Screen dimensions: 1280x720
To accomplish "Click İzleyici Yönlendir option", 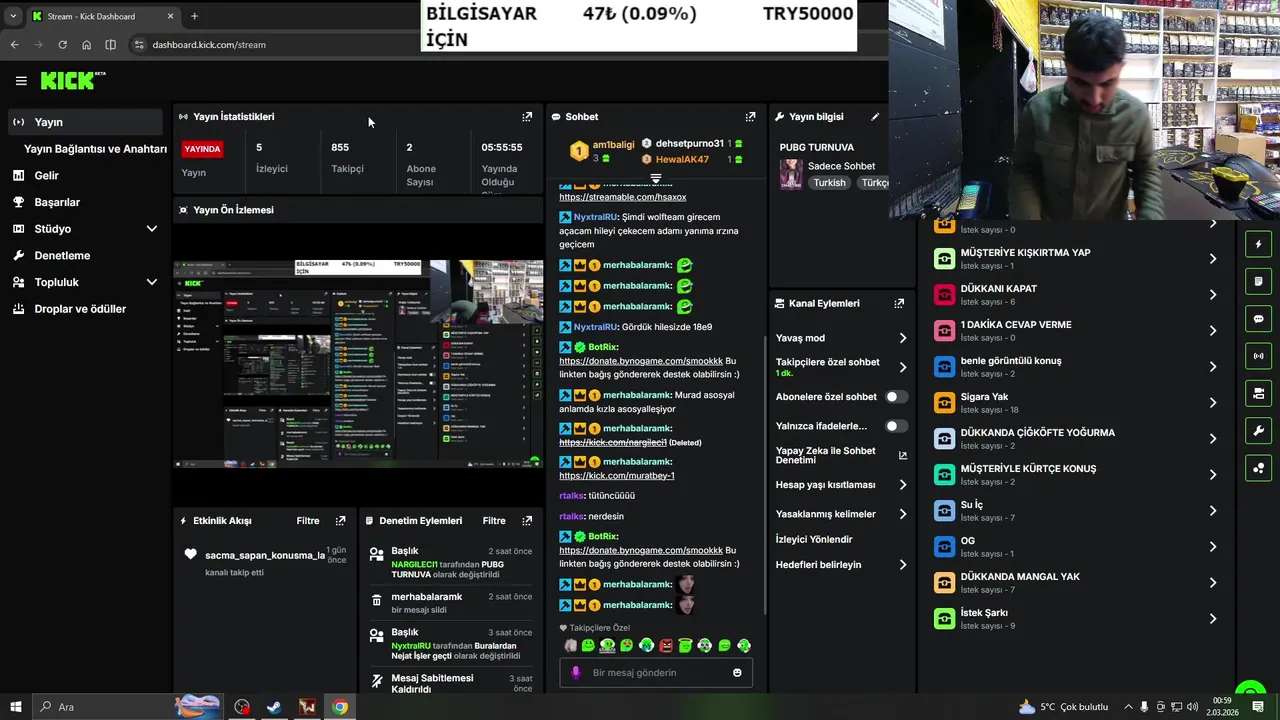I will click(814, 540).
